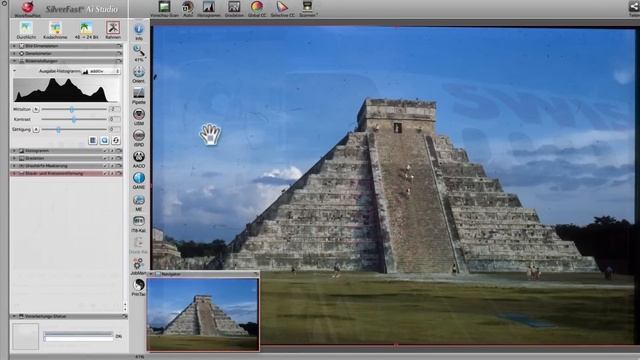Adjust the Kontrast slider
640x360 pixels.
pos(73,119)
